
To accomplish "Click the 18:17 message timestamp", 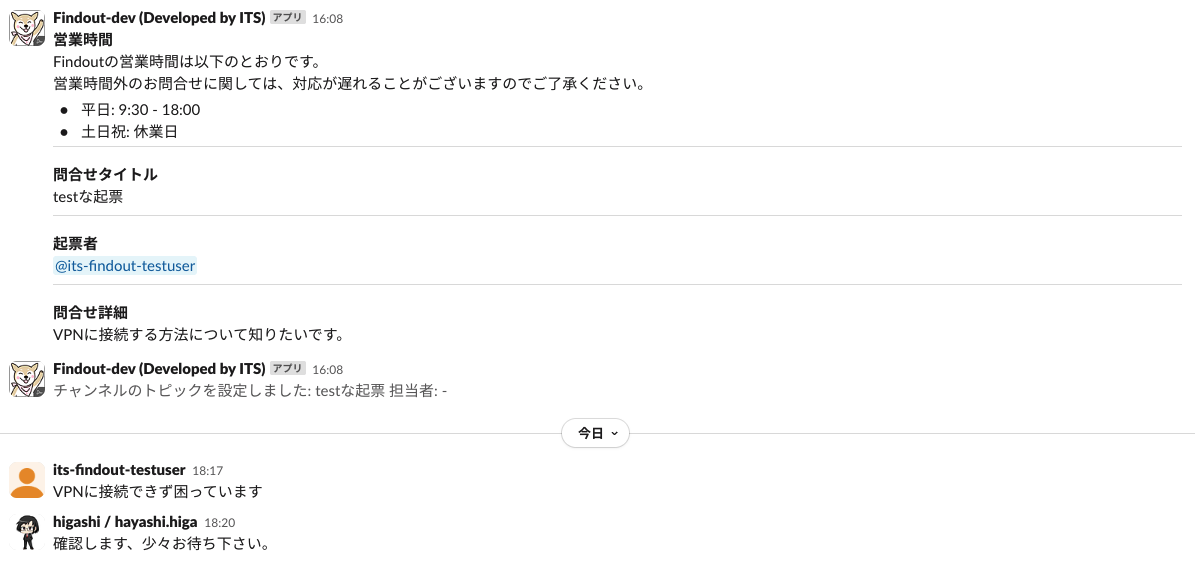I will pos(207,471).
